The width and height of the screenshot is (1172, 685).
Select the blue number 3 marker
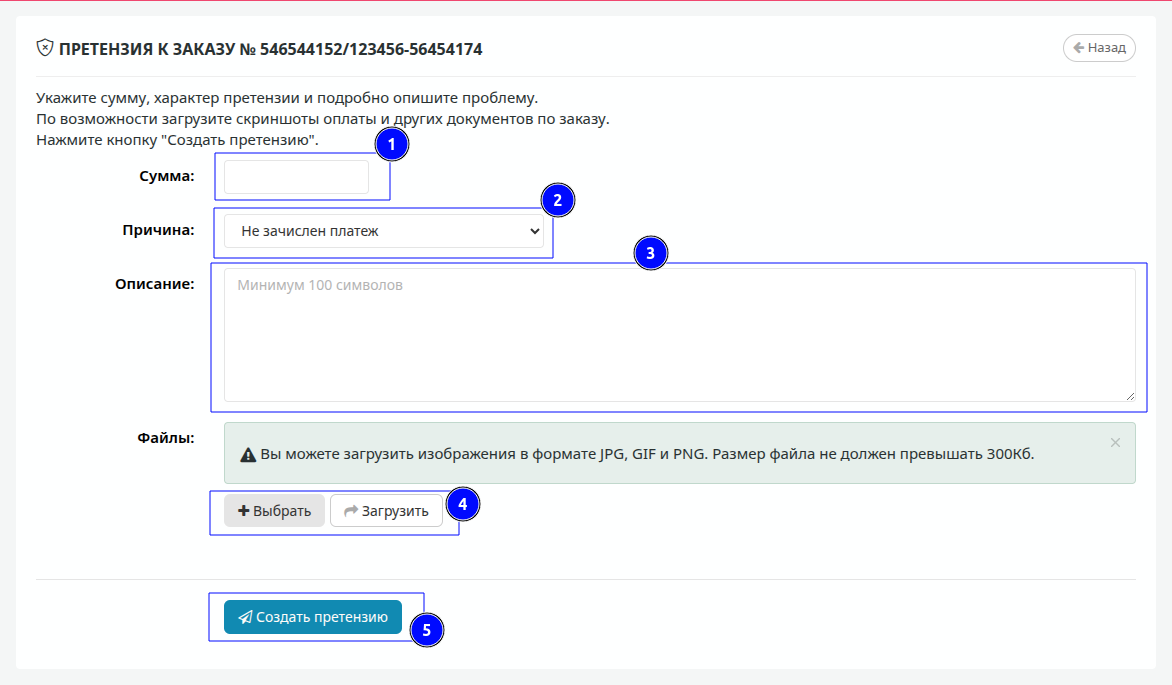(650, 254)
